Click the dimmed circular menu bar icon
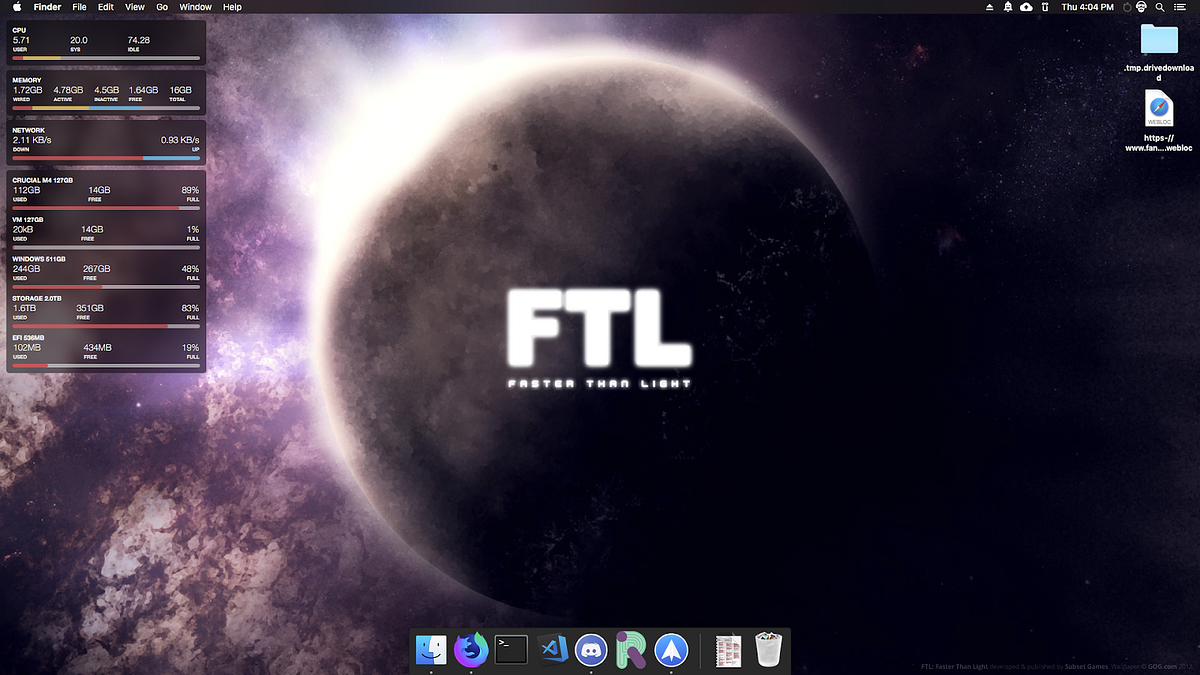1200x675 pixels. (x=1126, y=7)
